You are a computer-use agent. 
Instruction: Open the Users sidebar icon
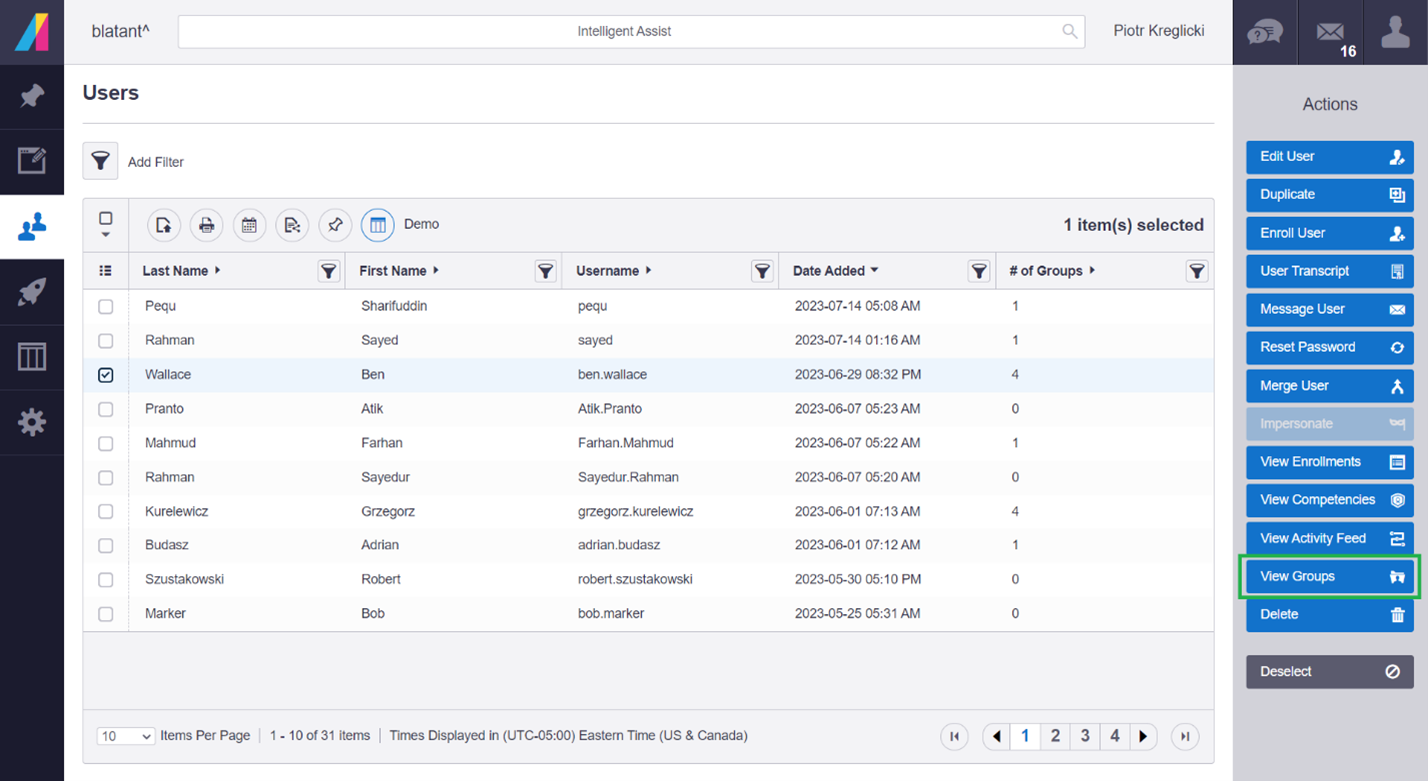tap(32, 227)
